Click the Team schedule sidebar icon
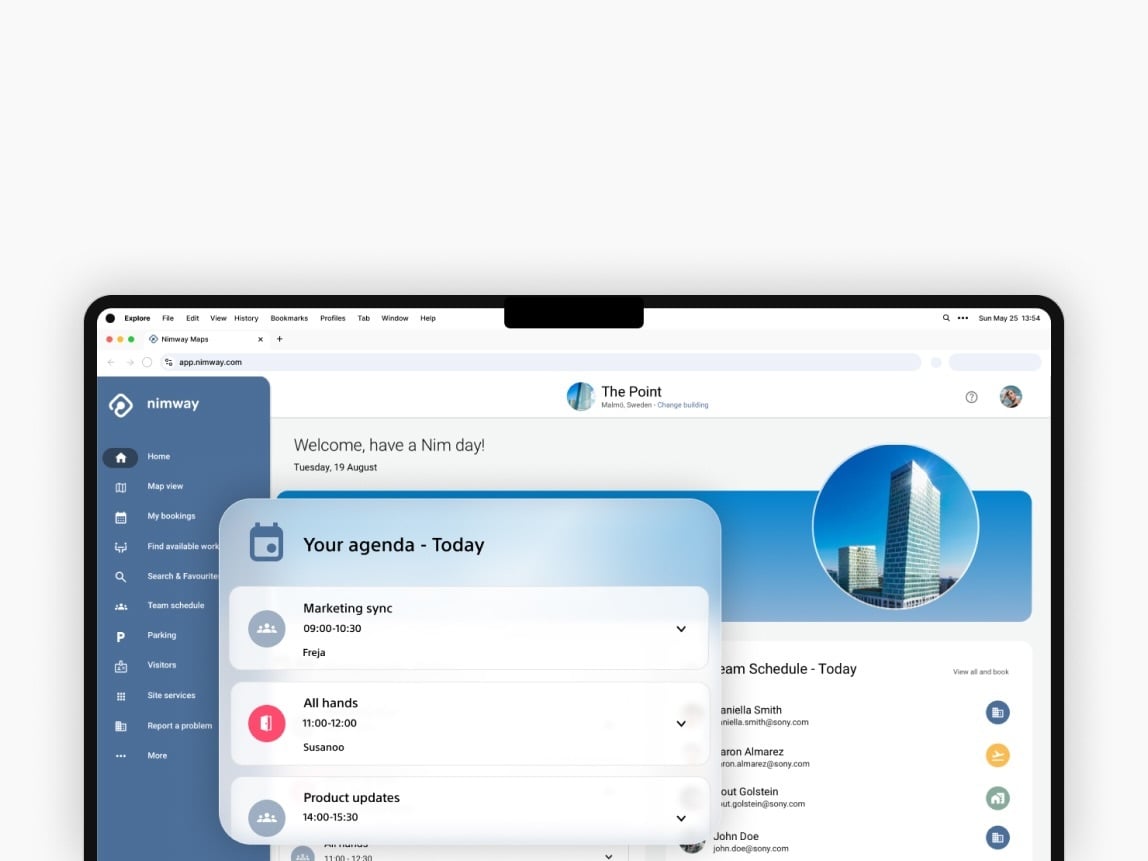 tap(121, 606)
